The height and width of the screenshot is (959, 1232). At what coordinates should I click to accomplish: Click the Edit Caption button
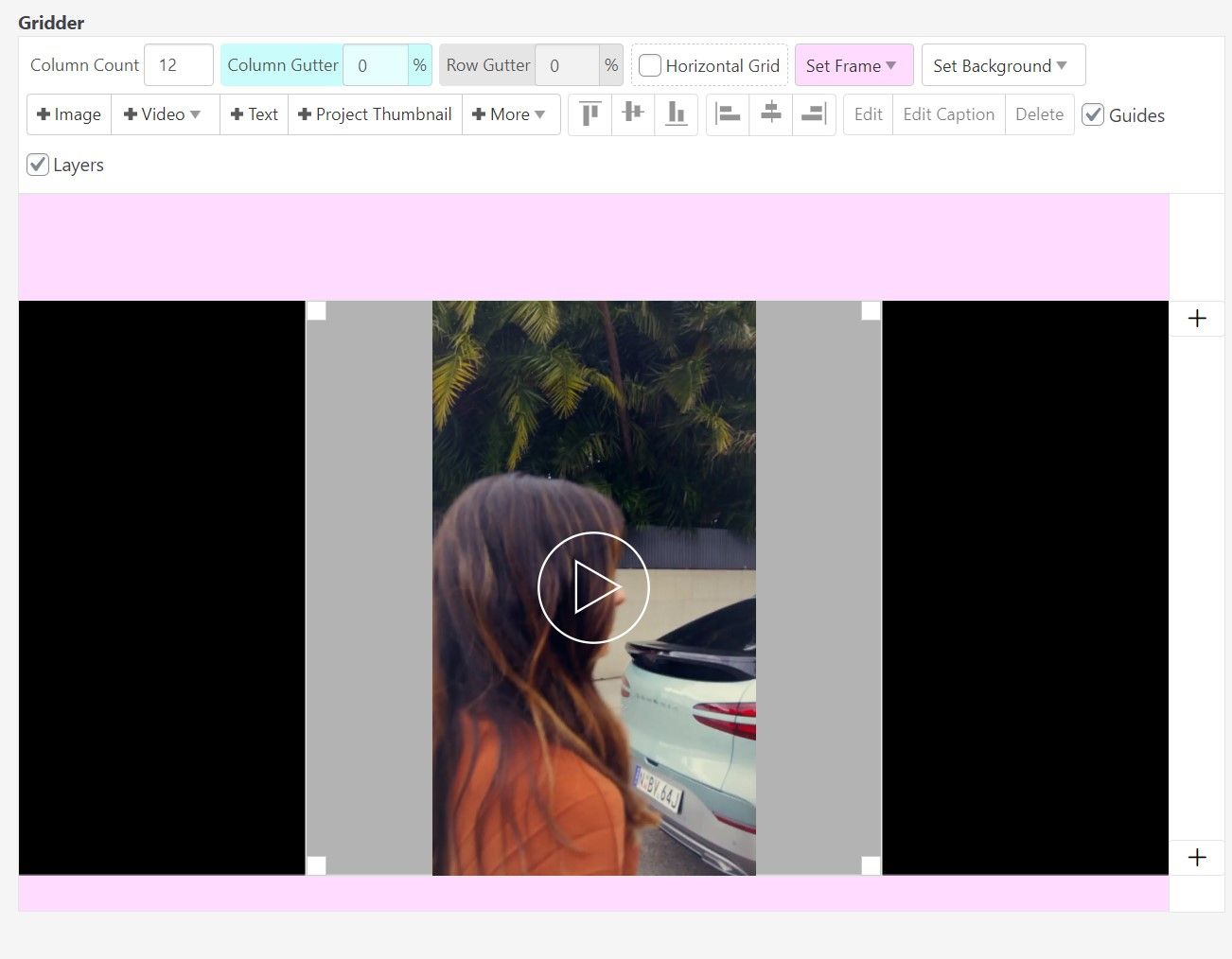[x=948, y=114]
